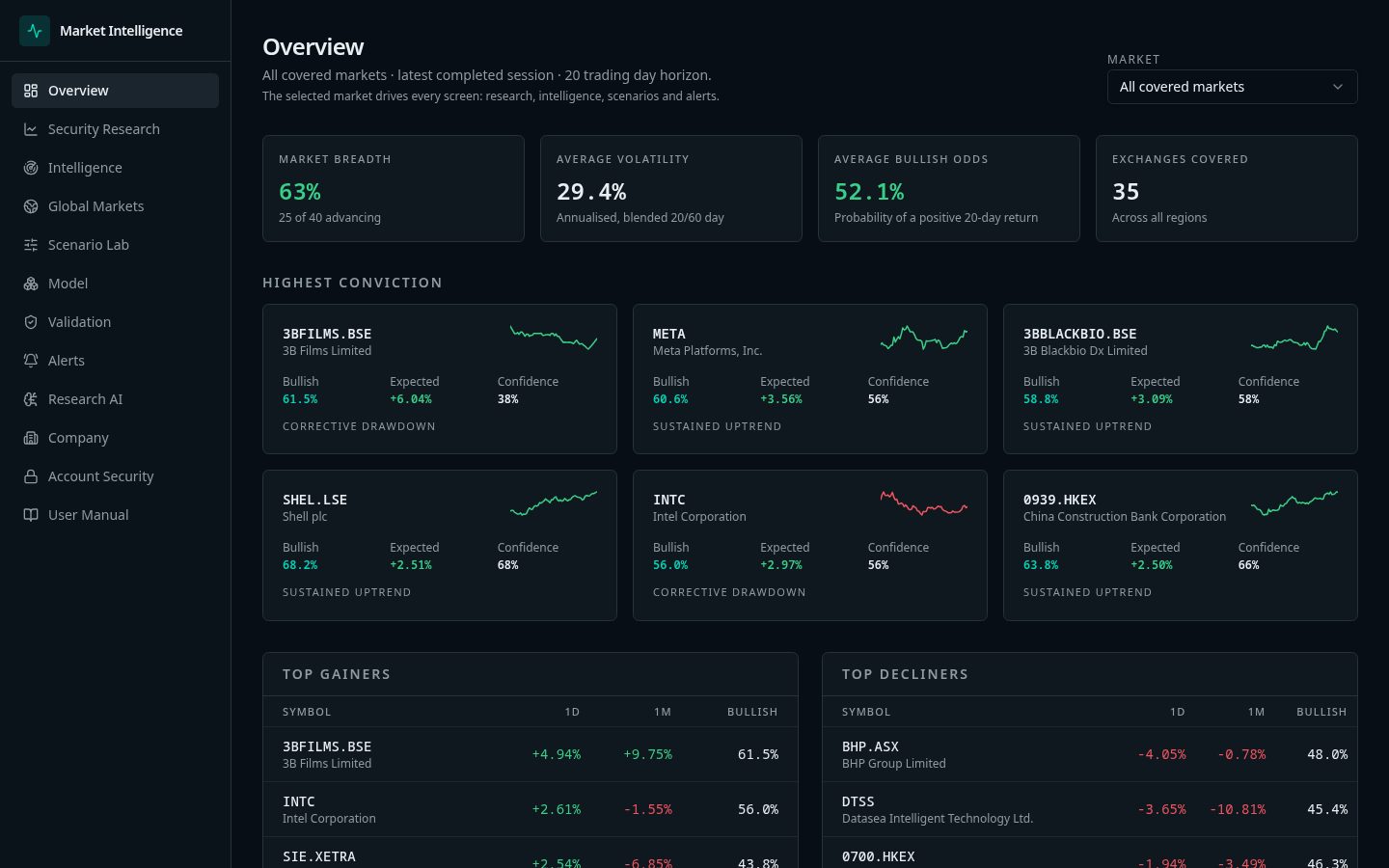1389x868 pixels.
Task: Click the -10.81% value for DTSS
Action: [x=1238, y=809]
